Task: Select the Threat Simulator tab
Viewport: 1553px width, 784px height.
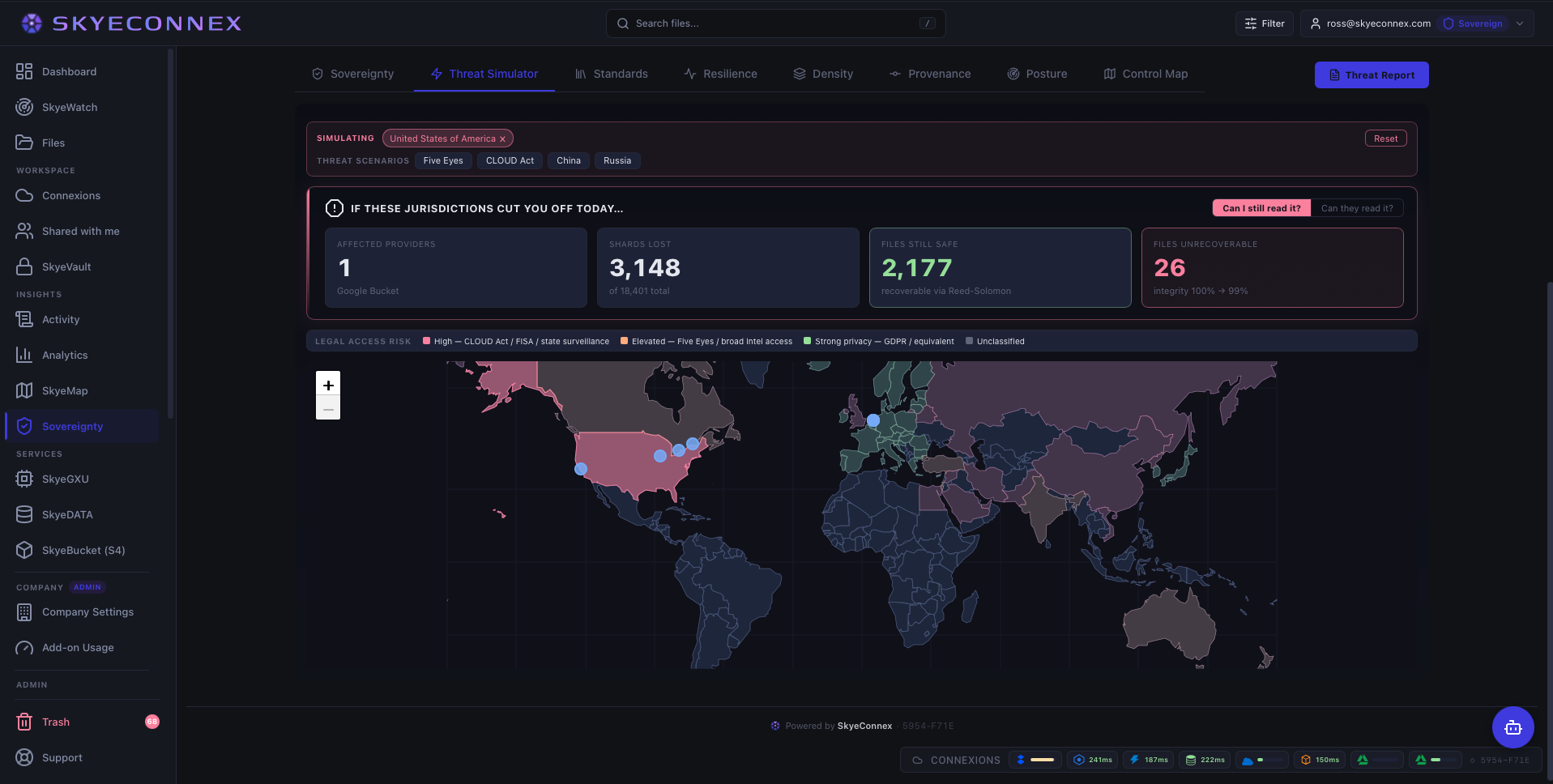Action: [484, 74]
